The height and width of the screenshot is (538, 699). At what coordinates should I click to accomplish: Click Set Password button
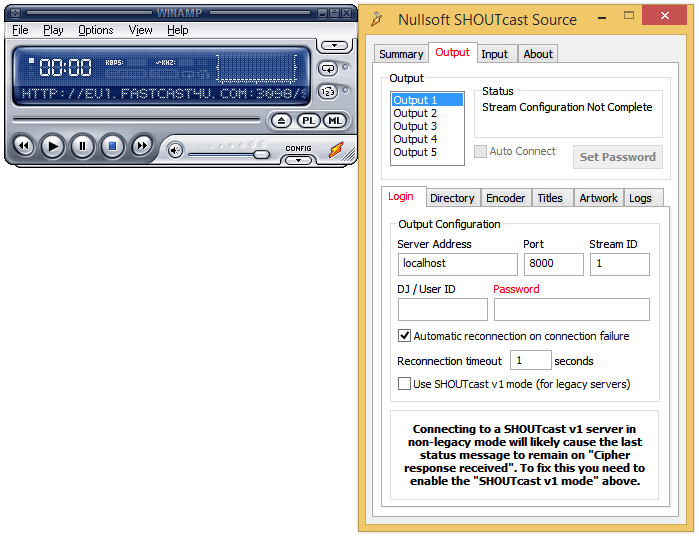[x=617, y=157]
